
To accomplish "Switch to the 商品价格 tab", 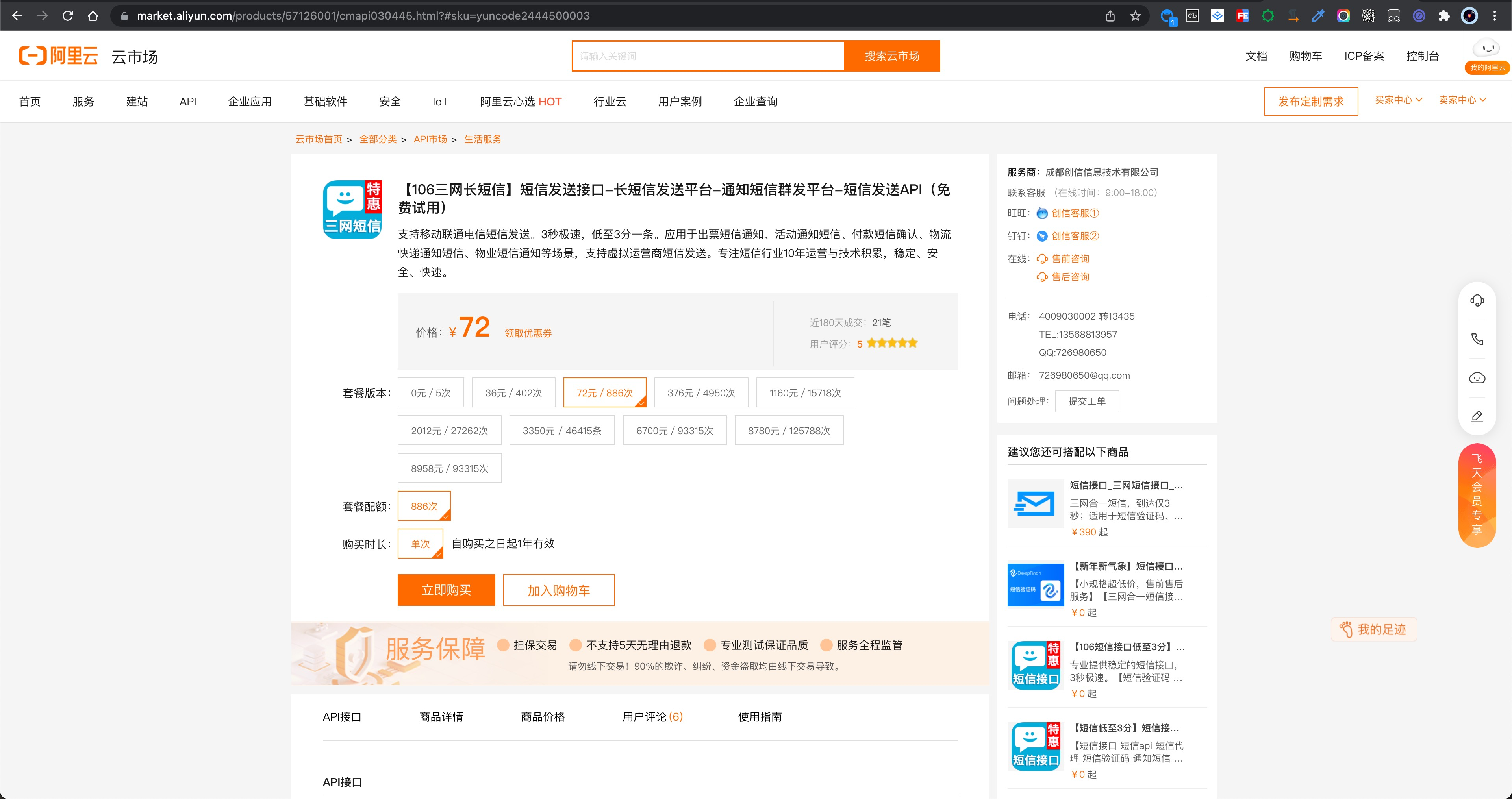I will pos(542,716).
